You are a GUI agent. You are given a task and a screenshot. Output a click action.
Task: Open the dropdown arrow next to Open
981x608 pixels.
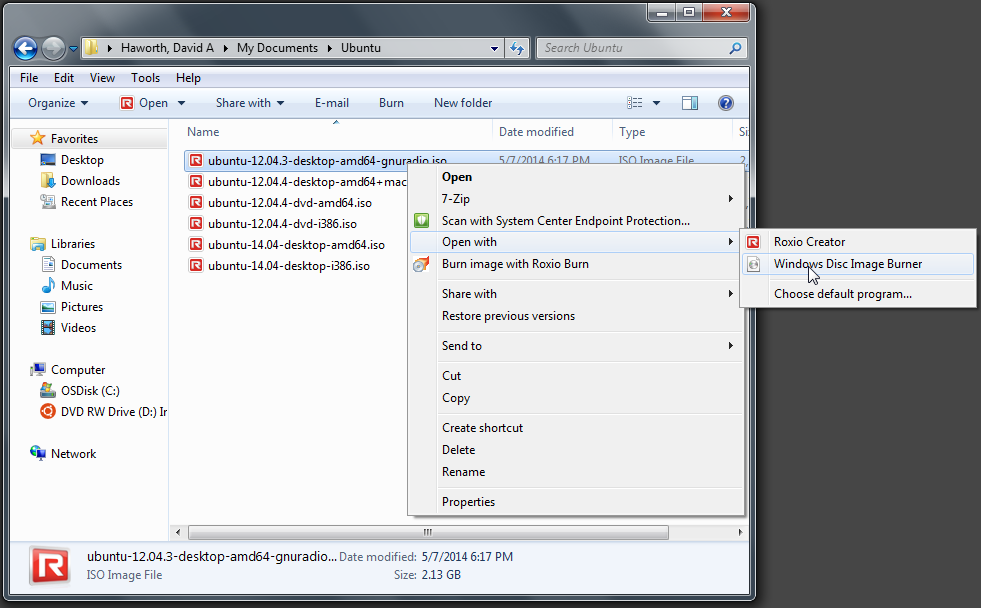[x=181, y=103]
